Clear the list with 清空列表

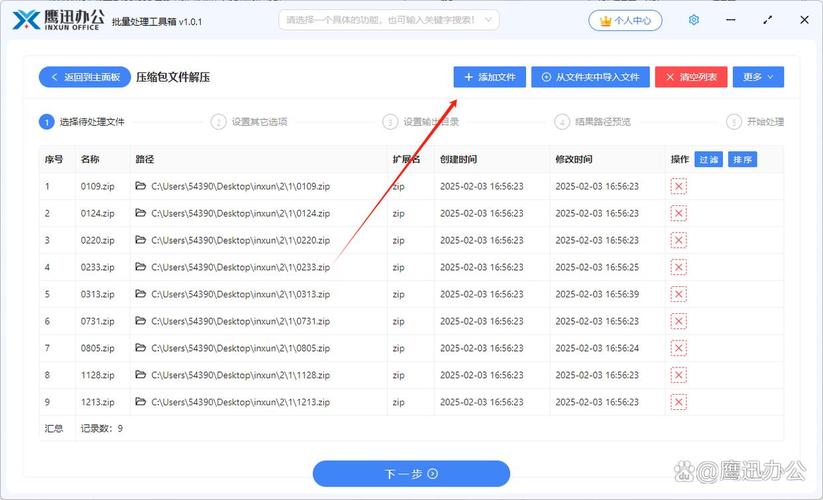(x=691, y=77)
